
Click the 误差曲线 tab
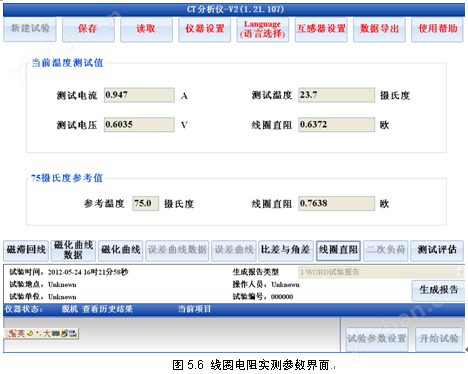point(234,250)
